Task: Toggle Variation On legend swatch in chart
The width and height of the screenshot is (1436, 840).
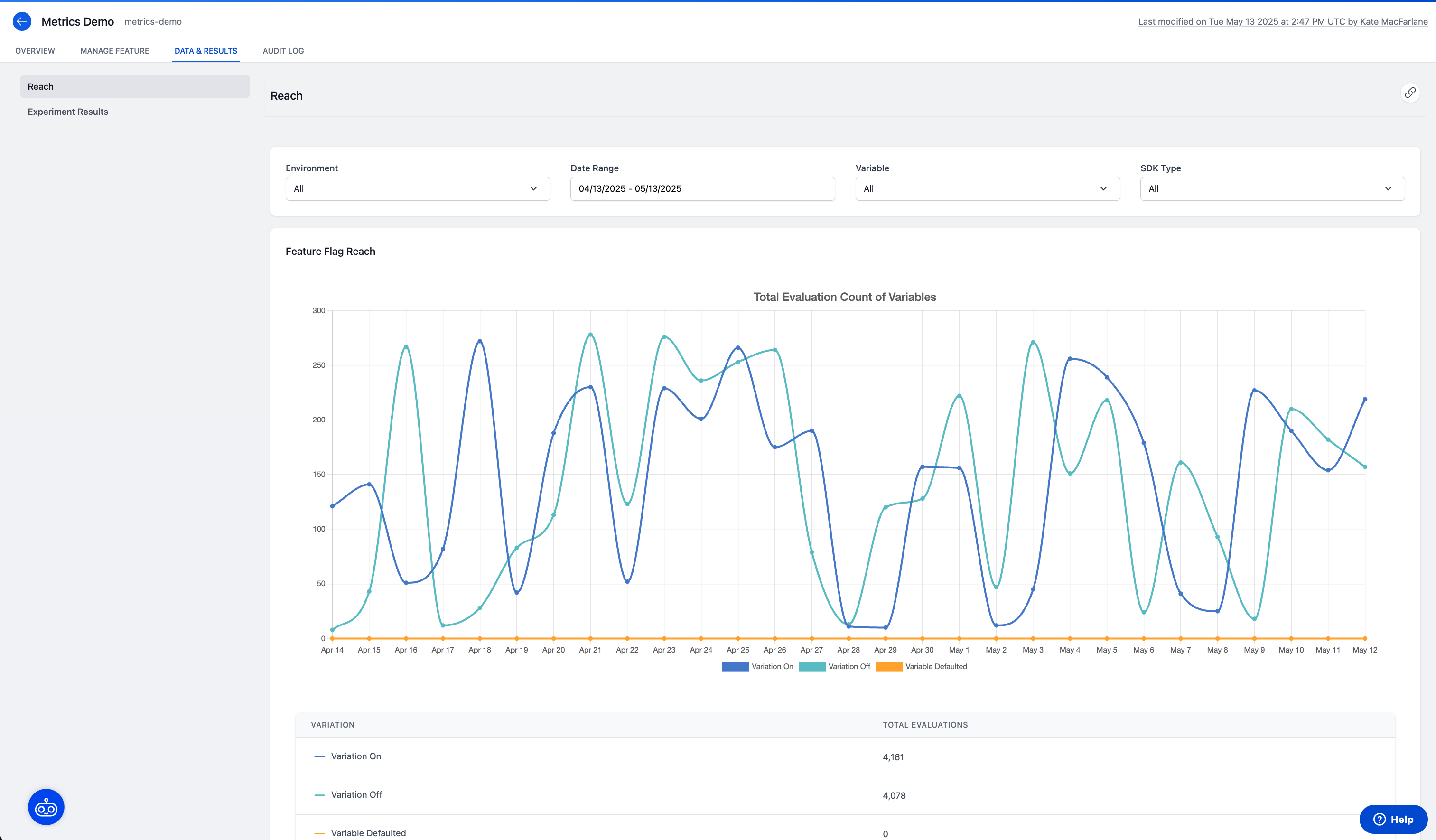Action: pos(735,666)
